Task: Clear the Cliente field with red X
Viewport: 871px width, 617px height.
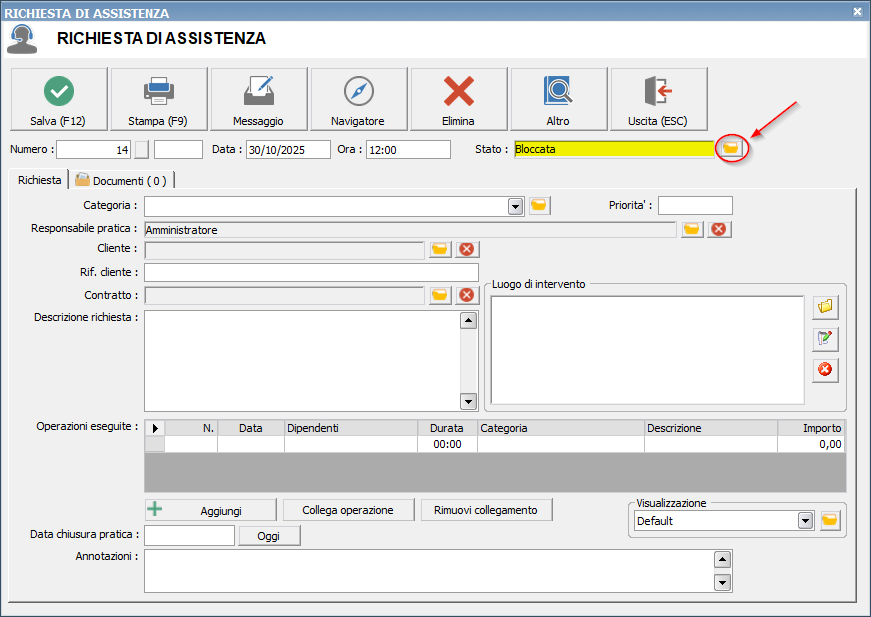Action: click(466, 250)
